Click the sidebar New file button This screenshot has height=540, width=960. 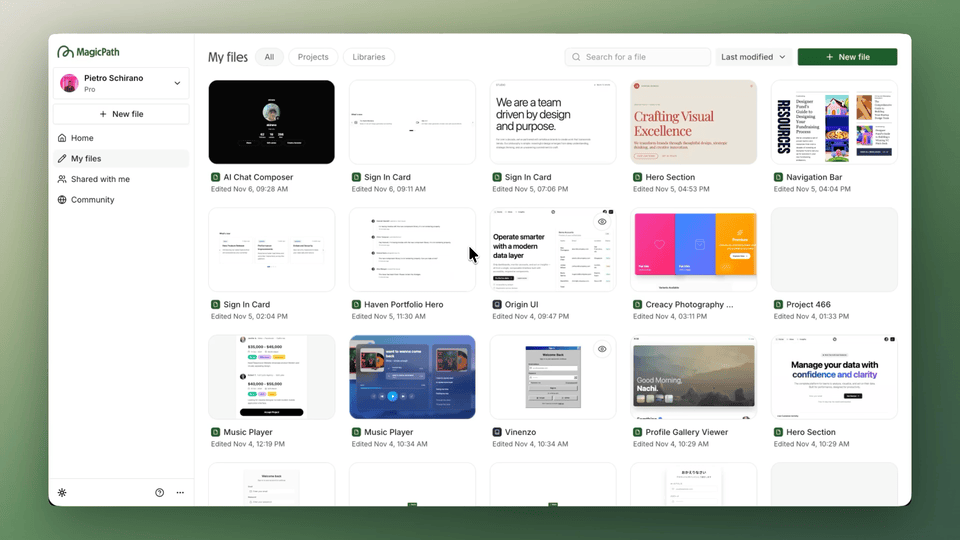tap(121, 114)
